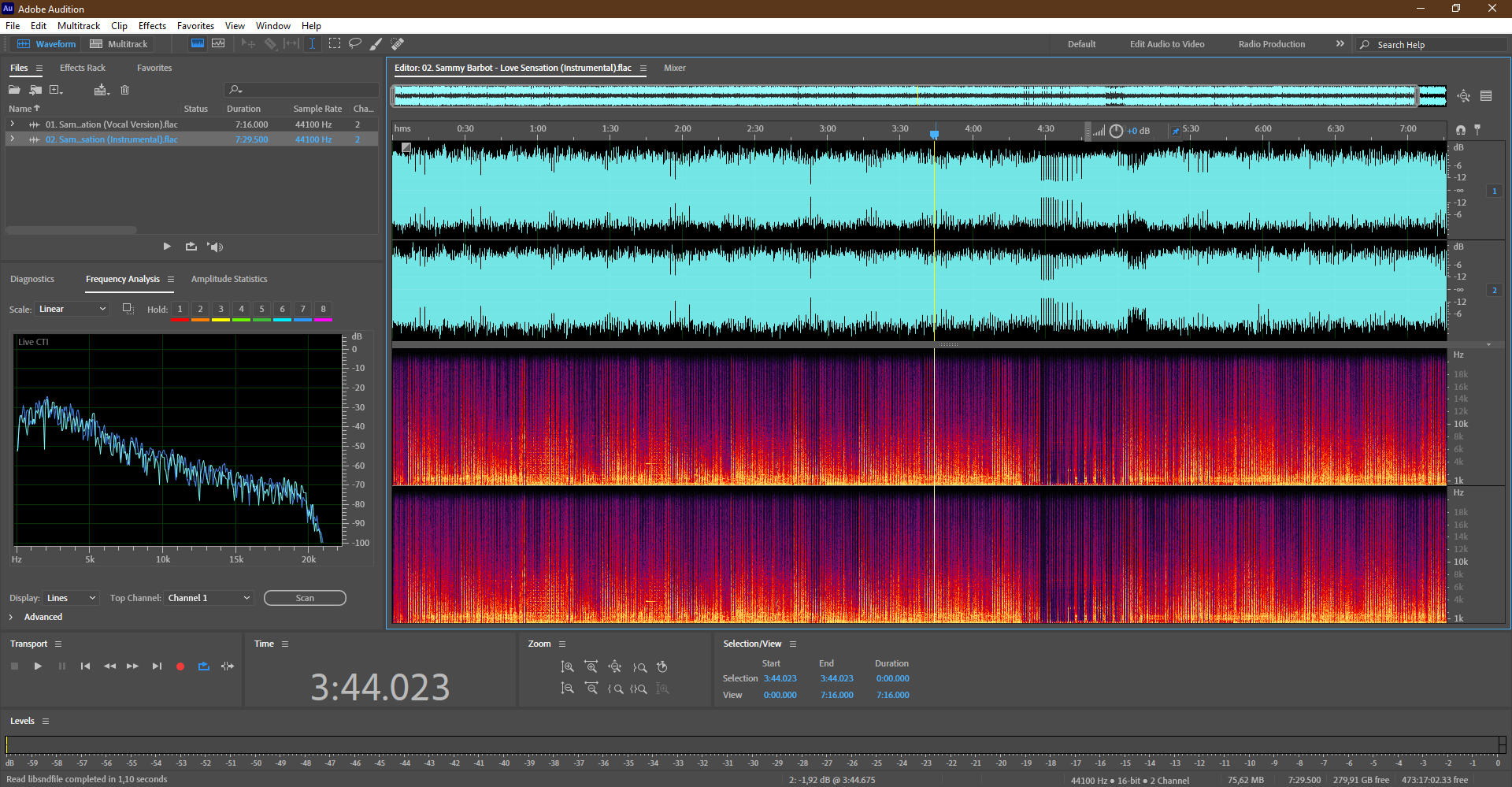
Task: Click the red Record button
Action: pyautogui.click(x=180, y=666)
